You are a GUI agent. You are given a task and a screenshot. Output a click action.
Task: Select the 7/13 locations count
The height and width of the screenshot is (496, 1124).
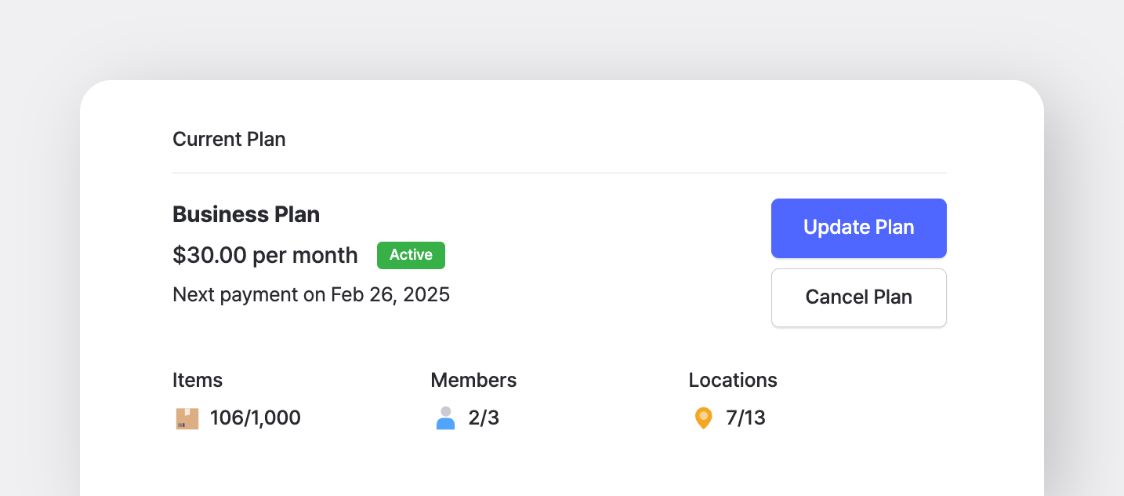point(745,418)
